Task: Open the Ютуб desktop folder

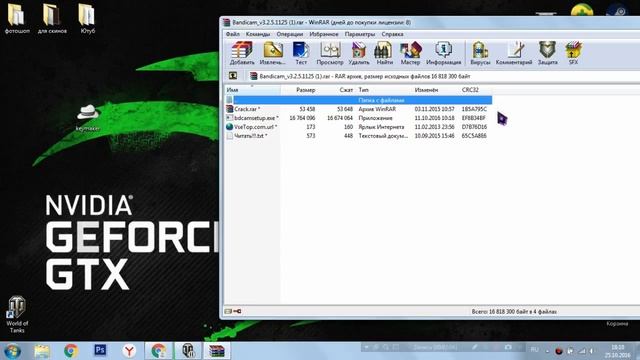Action: tap(87, 18)
